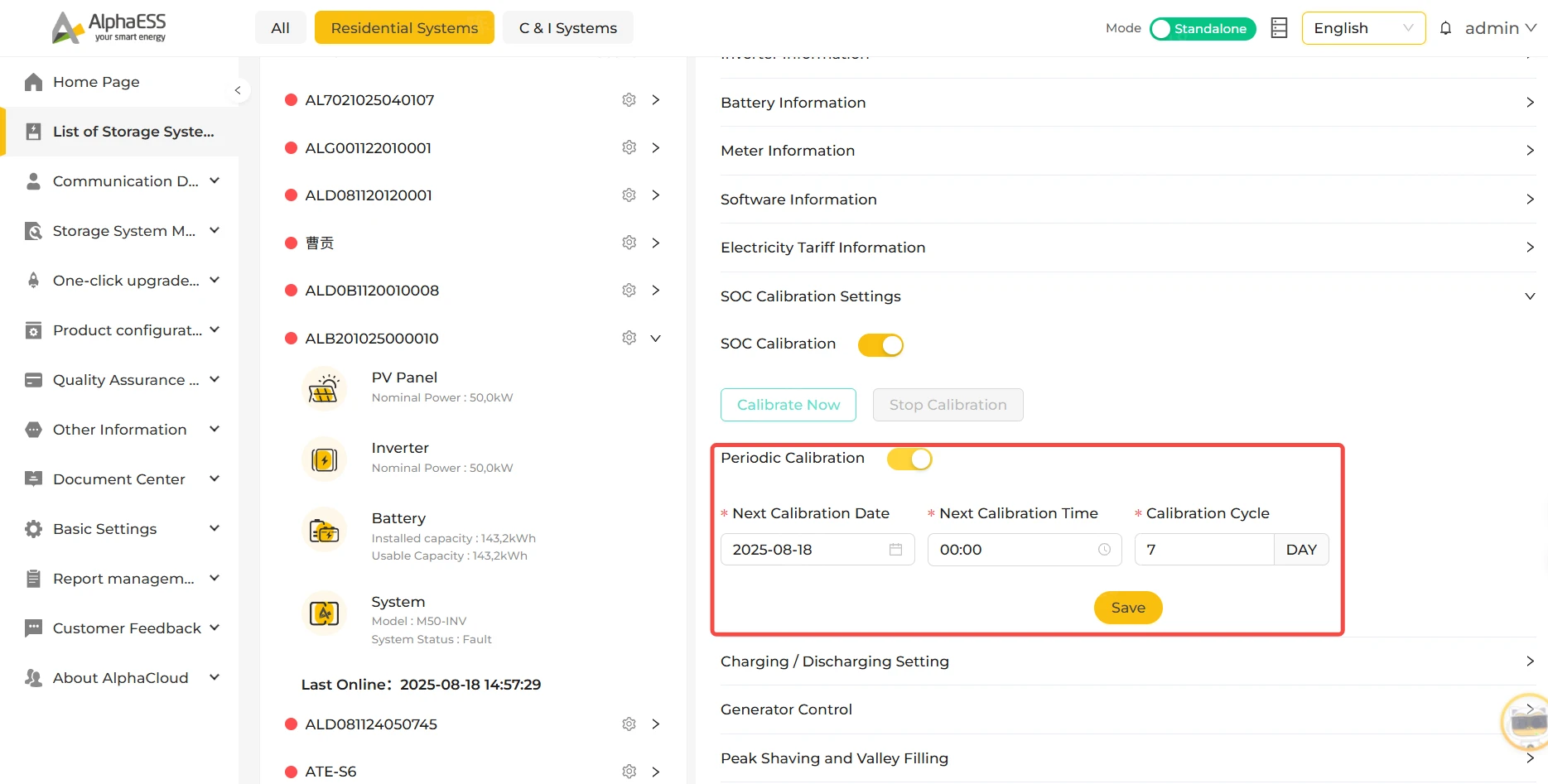Open Customer Feedback menu item
1548x784 pixels.
[127, 628]
